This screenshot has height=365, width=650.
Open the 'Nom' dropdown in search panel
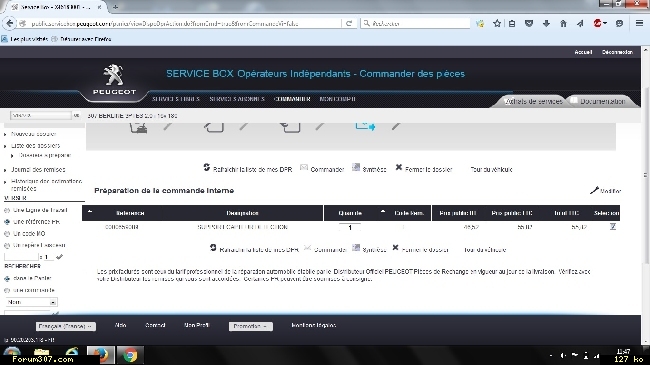tap(32, 302)
